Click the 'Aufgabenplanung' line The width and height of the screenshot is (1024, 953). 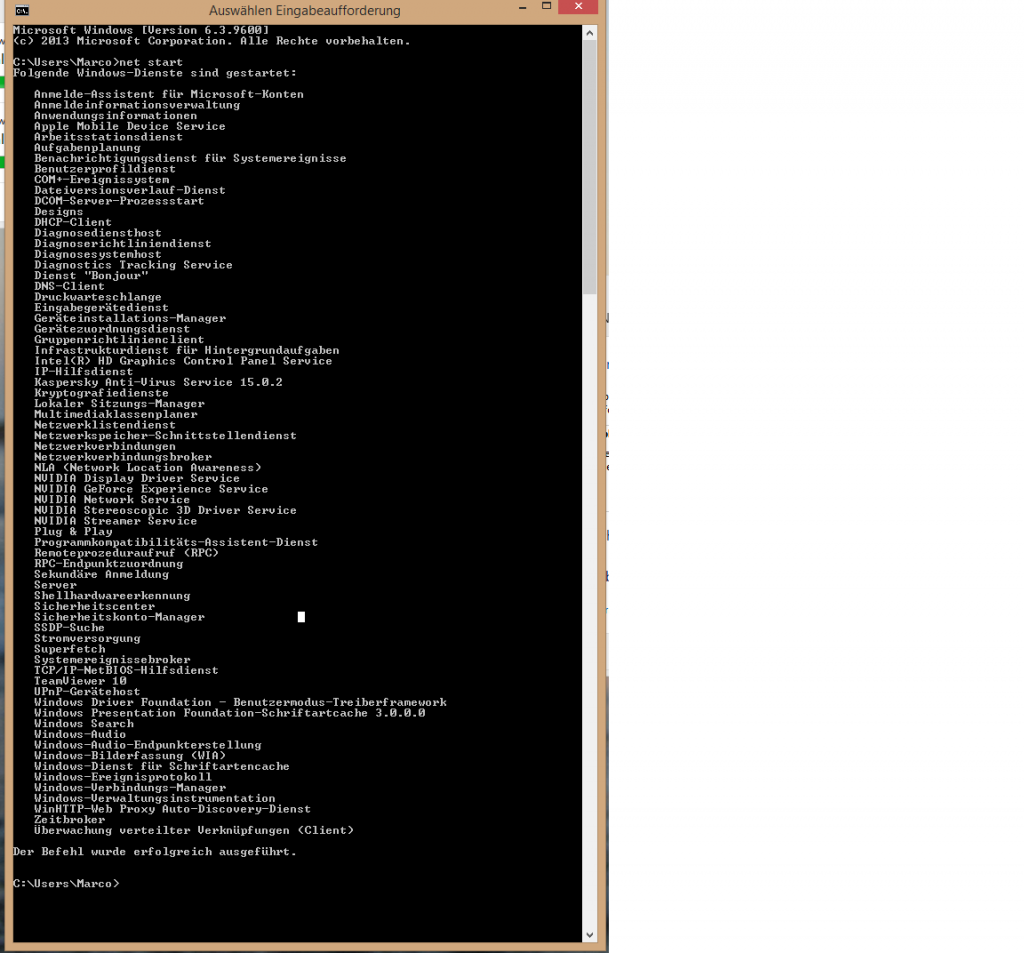(x=87, y=148)
